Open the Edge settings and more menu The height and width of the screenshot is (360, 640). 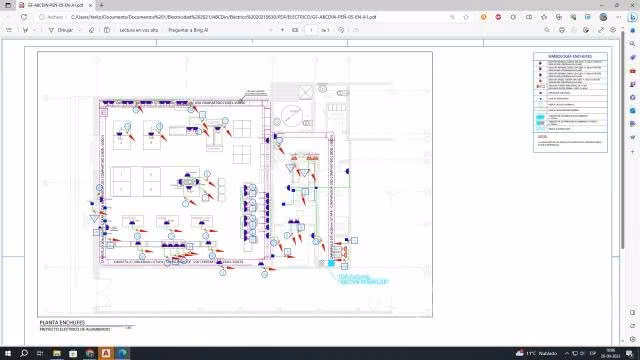coord(618,17)
